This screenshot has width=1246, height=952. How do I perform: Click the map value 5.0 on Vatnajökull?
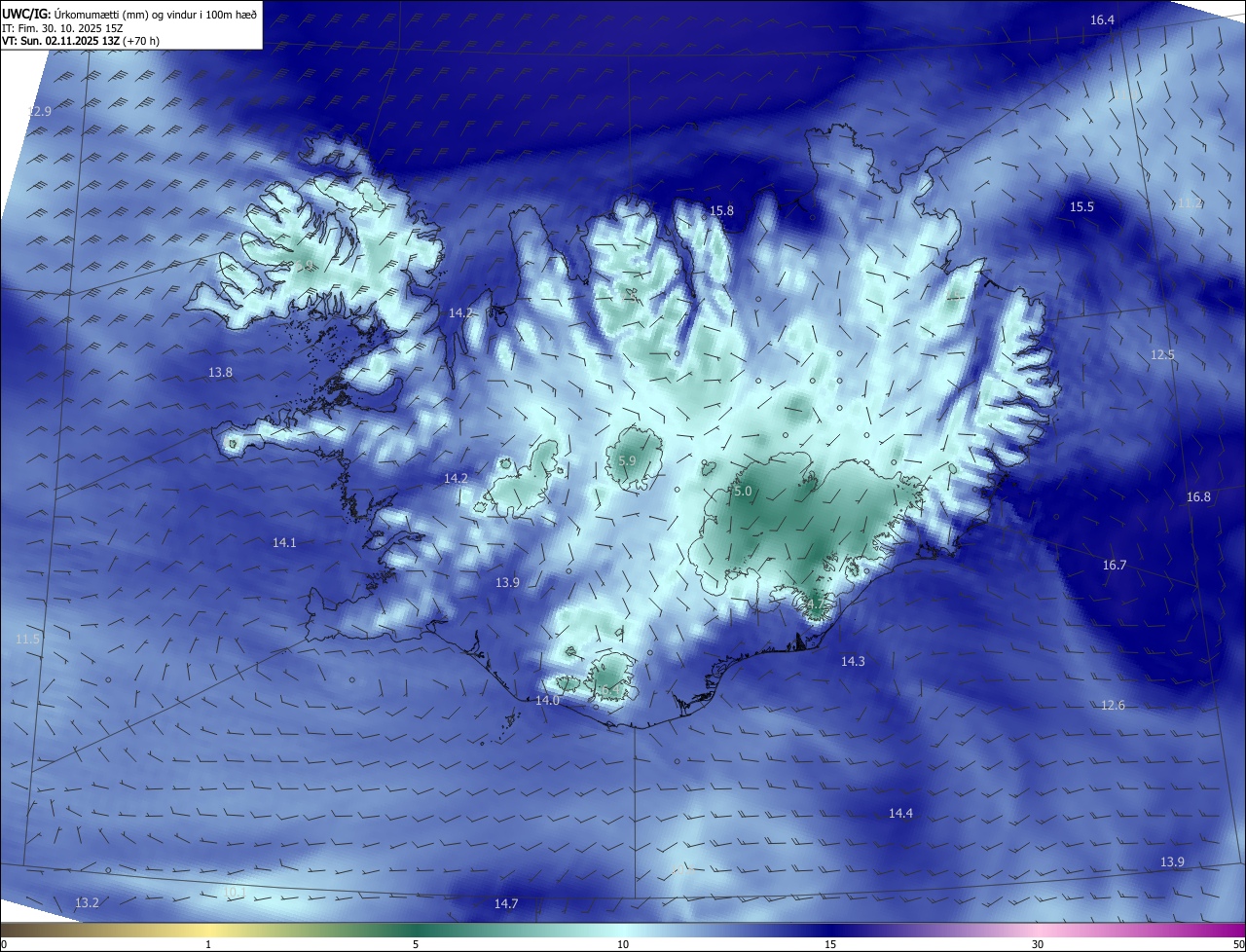743,493
